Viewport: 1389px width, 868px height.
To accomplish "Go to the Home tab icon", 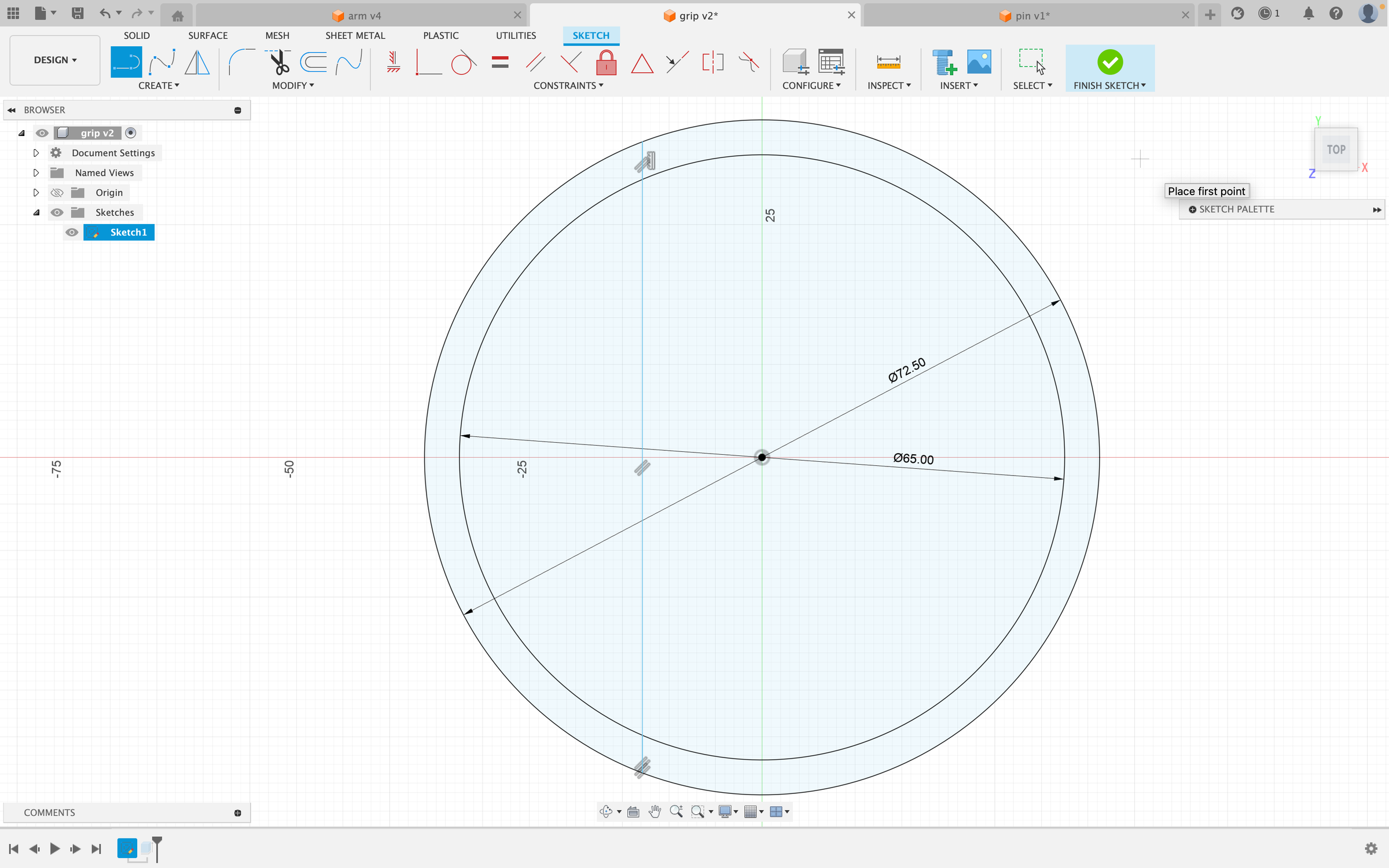I will pos(178,16).
